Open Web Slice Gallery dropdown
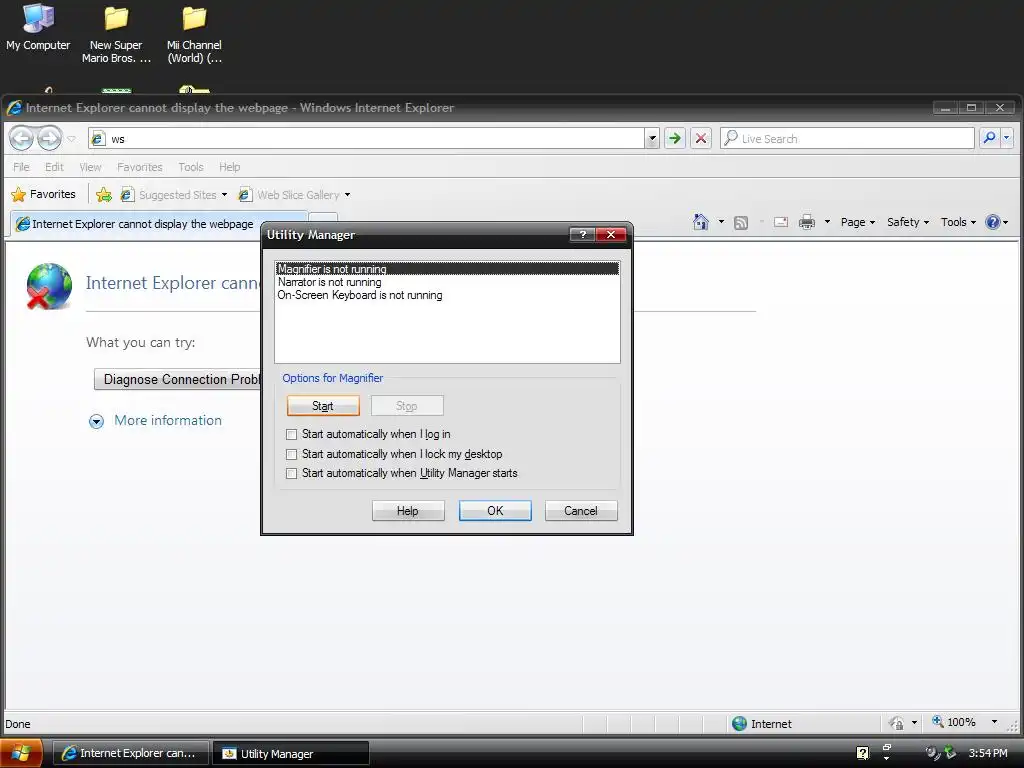Screen dimensions: 1024x768 pyautogui.click(x=295, y=195)
